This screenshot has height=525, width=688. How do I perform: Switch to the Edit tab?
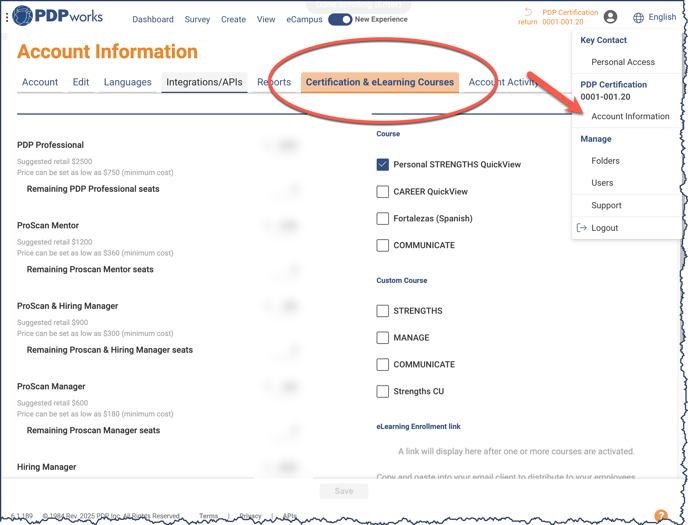[x=81, y=82]
